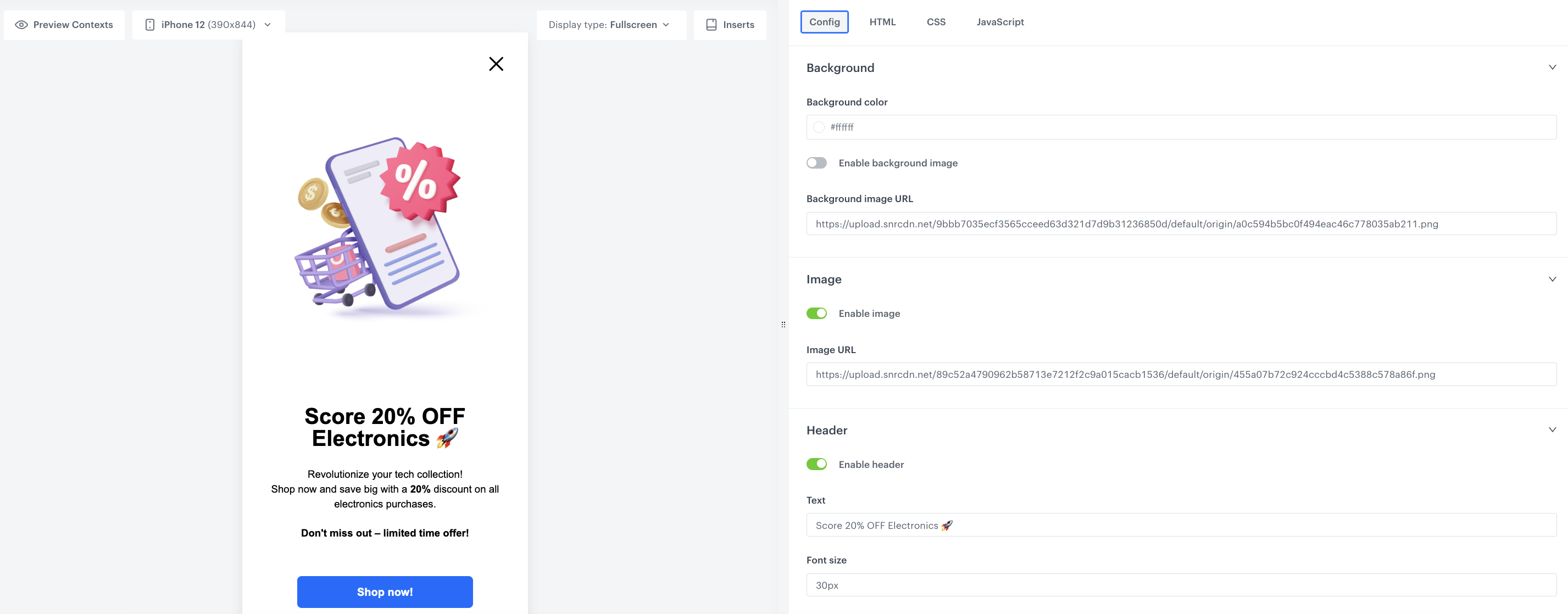
Task: Collapse the Background section
Action: [1552, 68]
